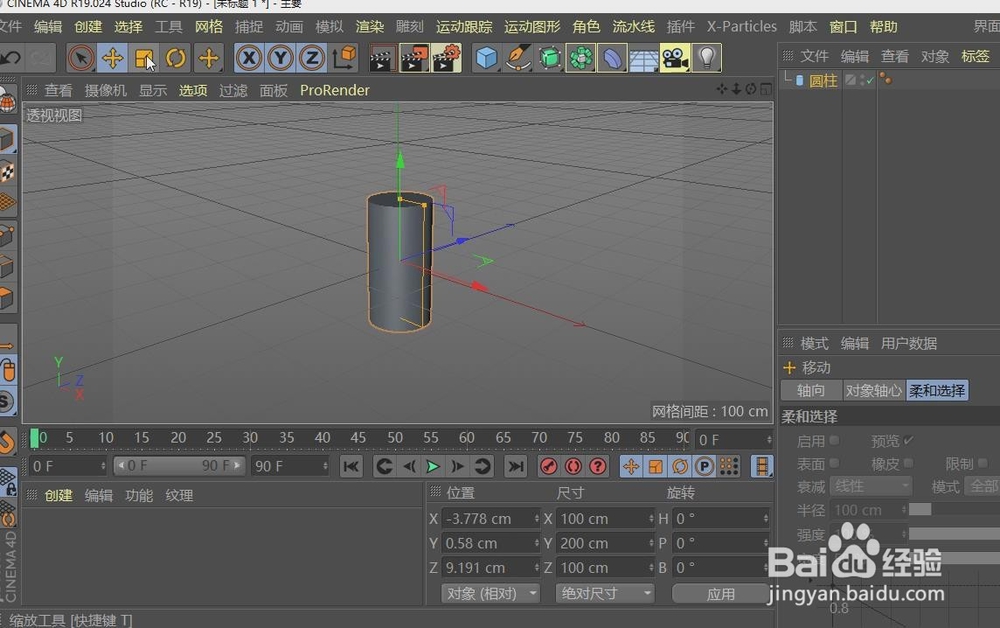Click the Bend deformer icon
Viewport: 1000px width, 628px height.
click(612, 58)
